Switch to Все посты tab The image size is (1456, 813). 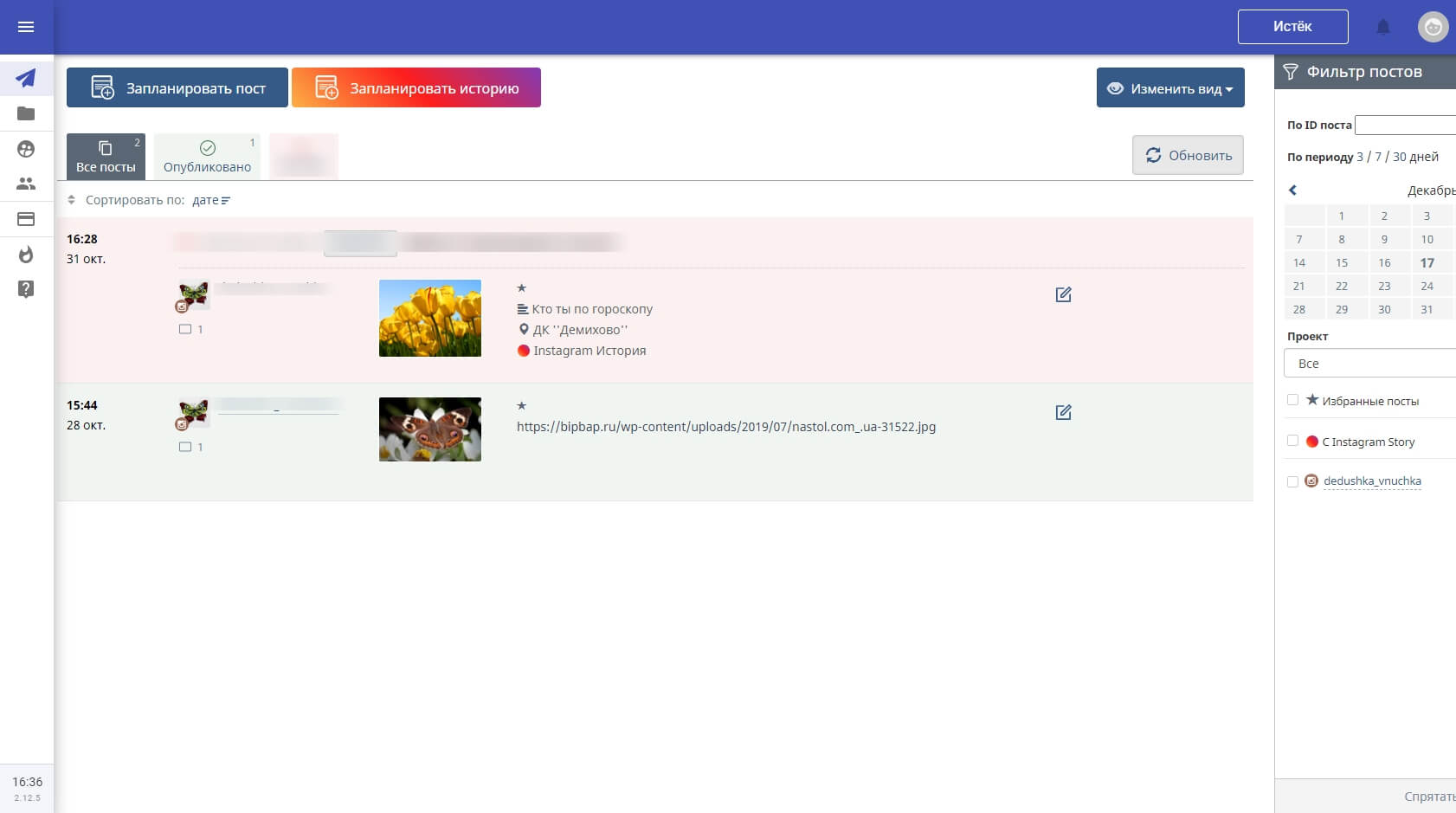pyautogui.click(x=106, y=157)
